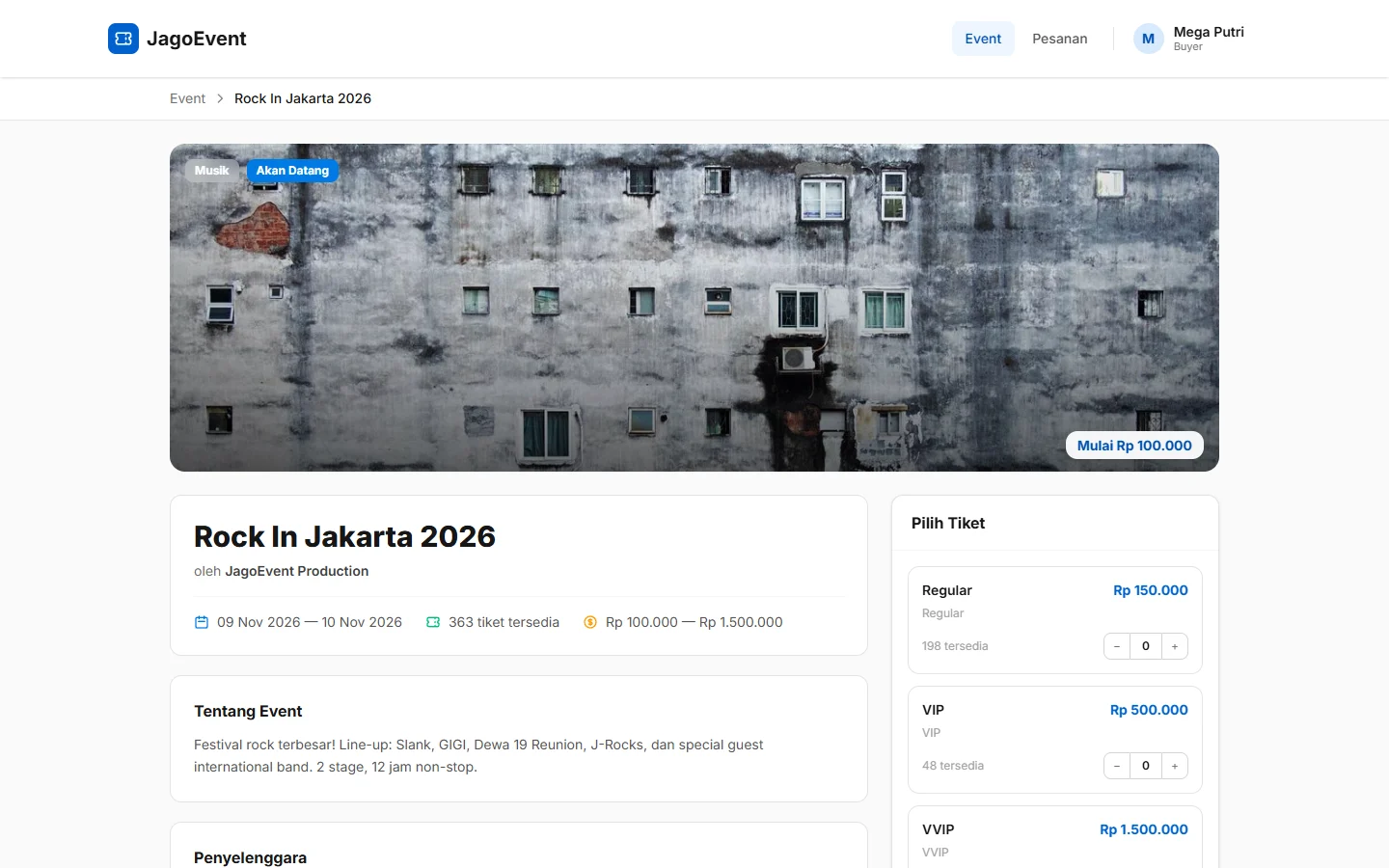This screenshot has height=868, width=1389.
Task: Open the JagoEvent home link text
Action: point(196,39)
